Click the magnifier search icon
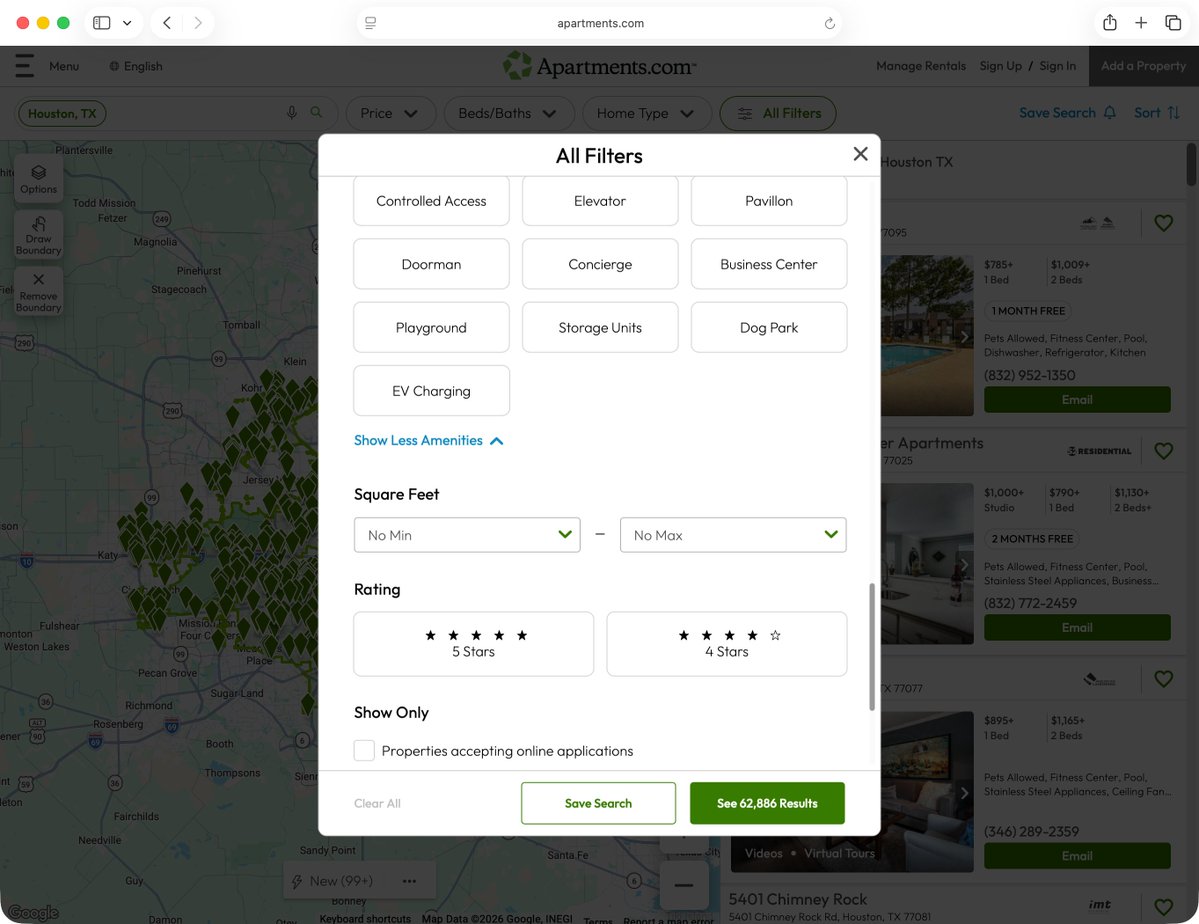 pos(316,112)
